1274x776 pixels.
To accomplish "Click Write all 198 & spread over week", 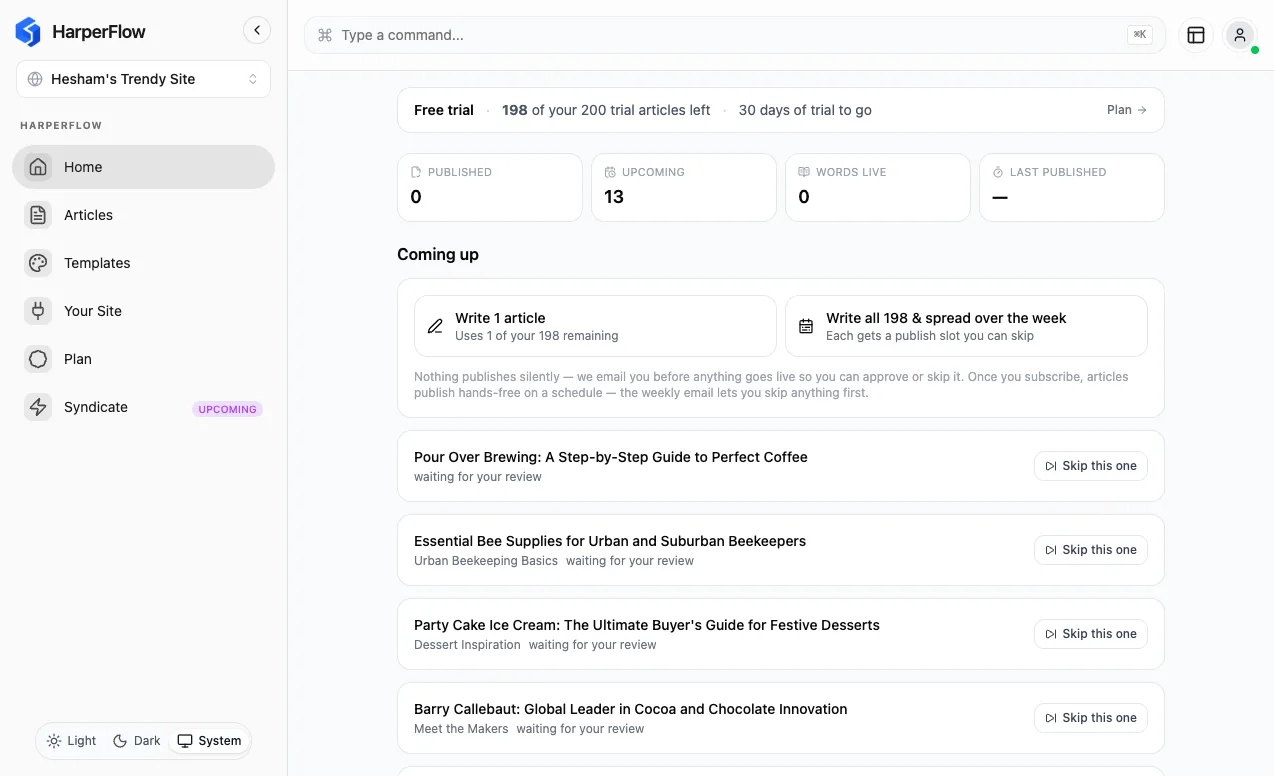I will (x=966, y=326).
